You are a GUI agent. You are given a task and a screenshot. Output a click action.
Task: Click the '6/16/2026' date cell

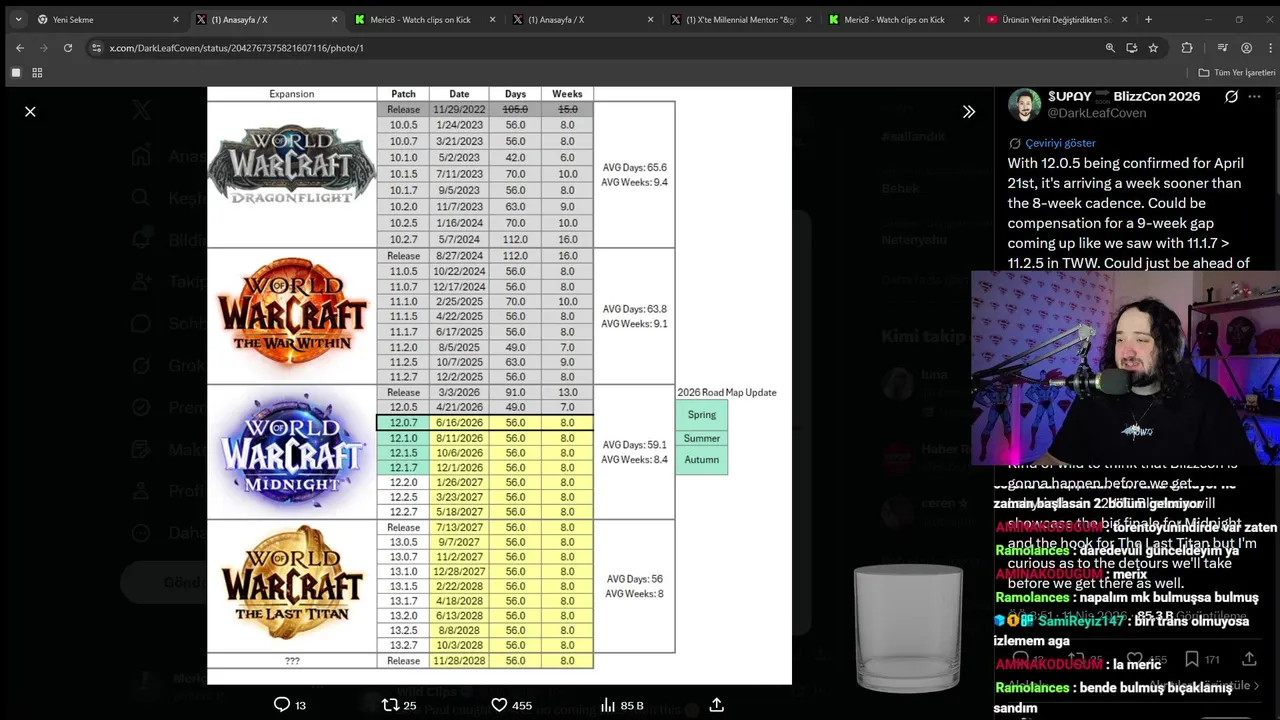[x=458, y=423]
